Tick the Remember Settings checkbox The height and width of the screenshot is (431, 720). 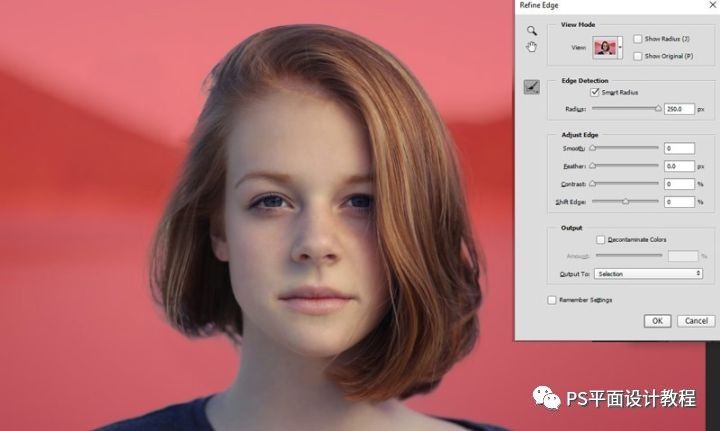pos(552,300)
